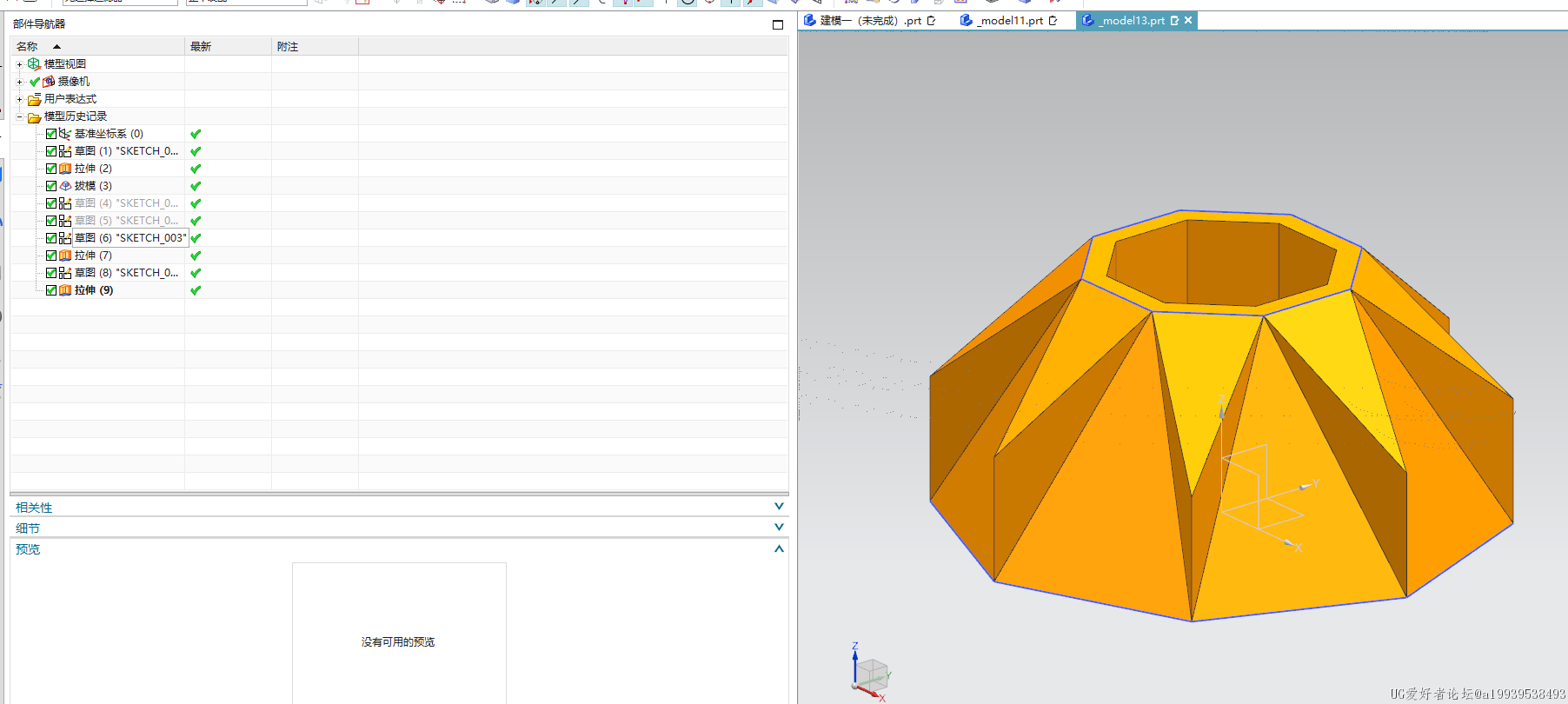Image resolution: width=1568 pixels, height=704 pixels.
Task: Toggle the 草图 (8) checkbox
Action: [51, 273]
